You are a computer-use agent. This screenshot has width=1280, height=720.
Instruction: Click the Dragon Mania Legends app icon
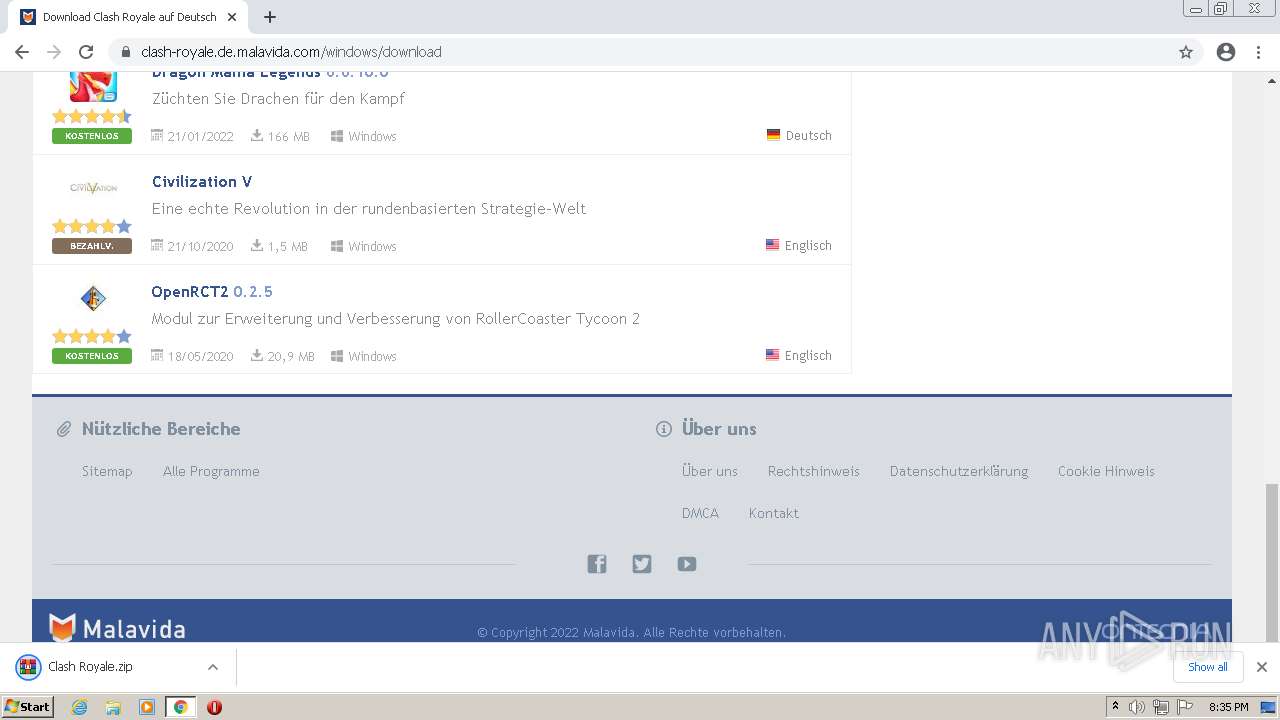(93, 86)
